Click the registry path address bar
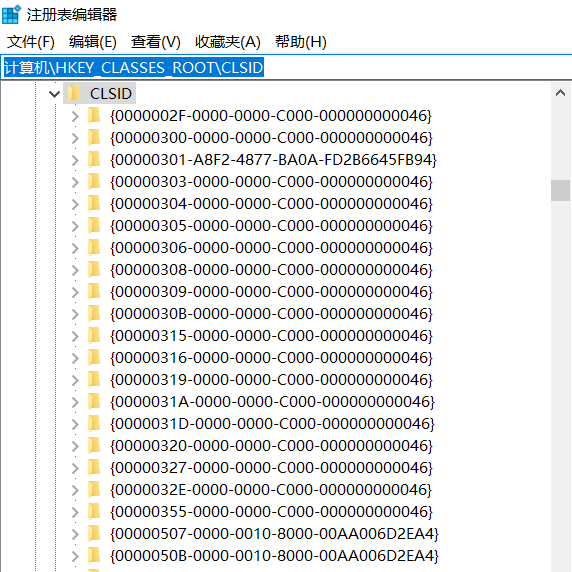 [x=286, y=67]
